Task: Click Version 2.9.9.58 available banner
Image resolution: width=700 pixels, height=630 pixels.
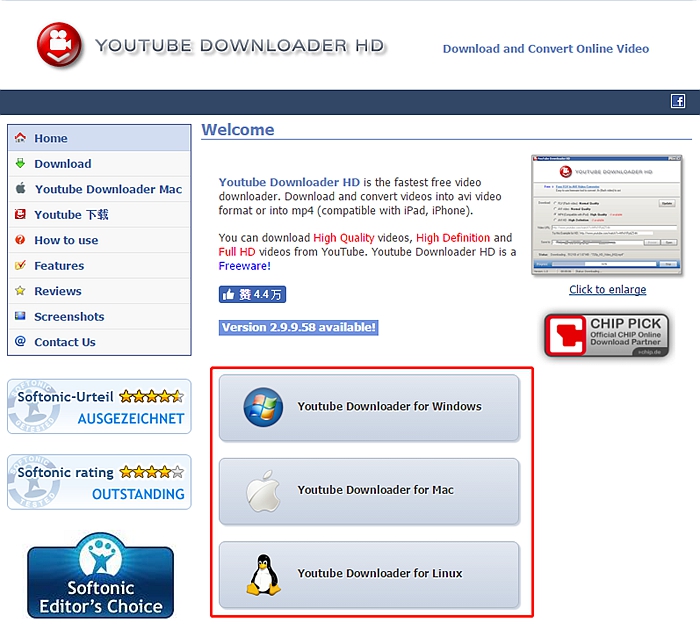Action: 298,327
